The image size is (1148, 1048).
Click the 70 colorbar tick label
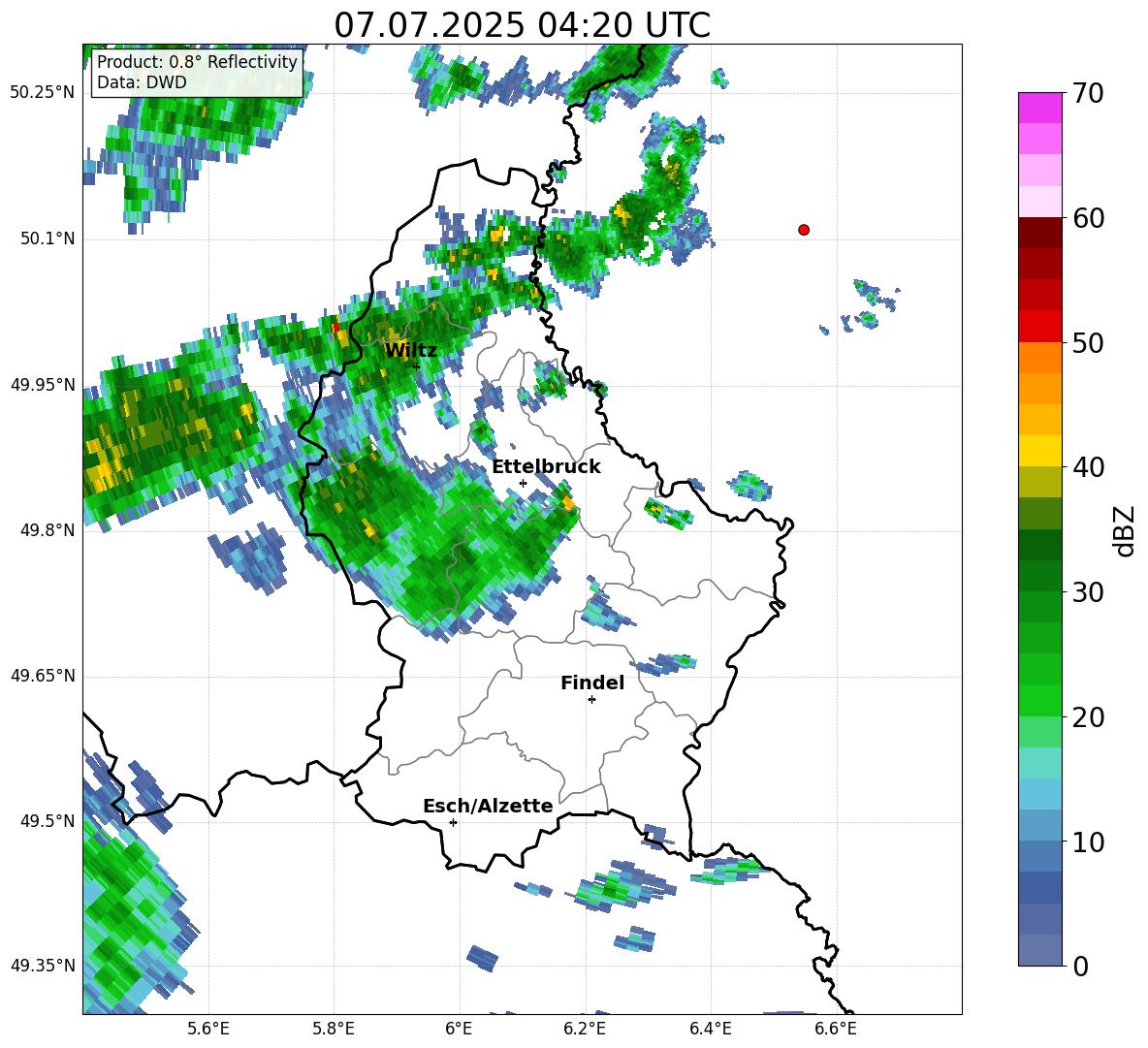pos(1088,93)
